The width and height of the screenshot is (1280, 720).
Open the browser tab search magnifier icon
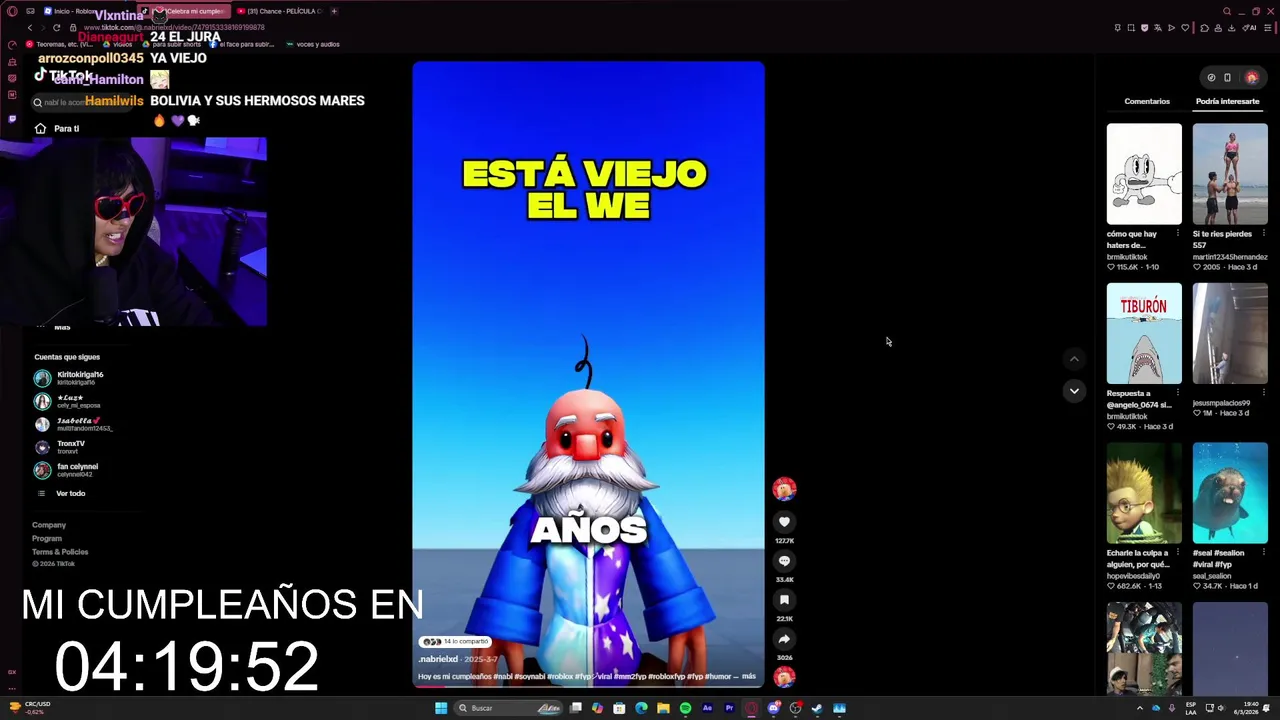1225,11
